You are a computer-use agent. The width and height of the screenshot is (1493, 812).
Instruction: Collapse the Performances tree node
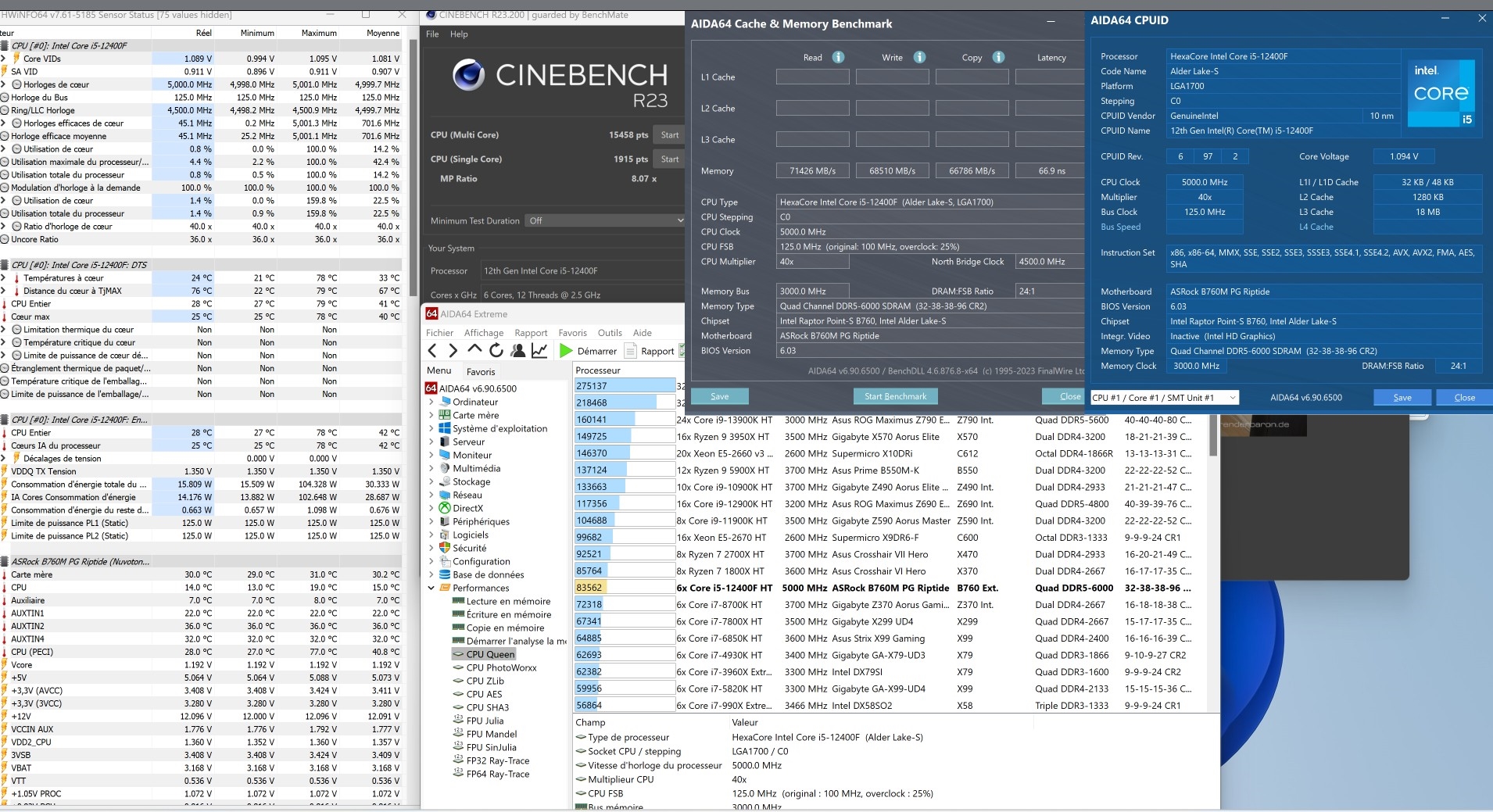click(431, 588)
